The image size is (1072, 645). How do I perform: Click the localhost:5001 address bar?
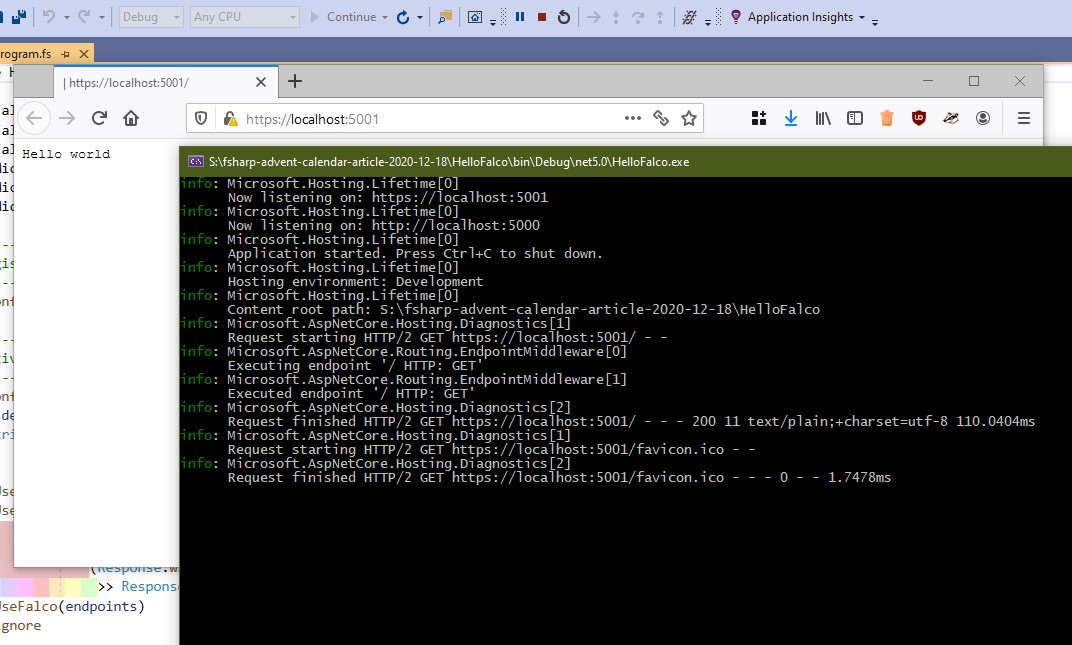[420, 119]
